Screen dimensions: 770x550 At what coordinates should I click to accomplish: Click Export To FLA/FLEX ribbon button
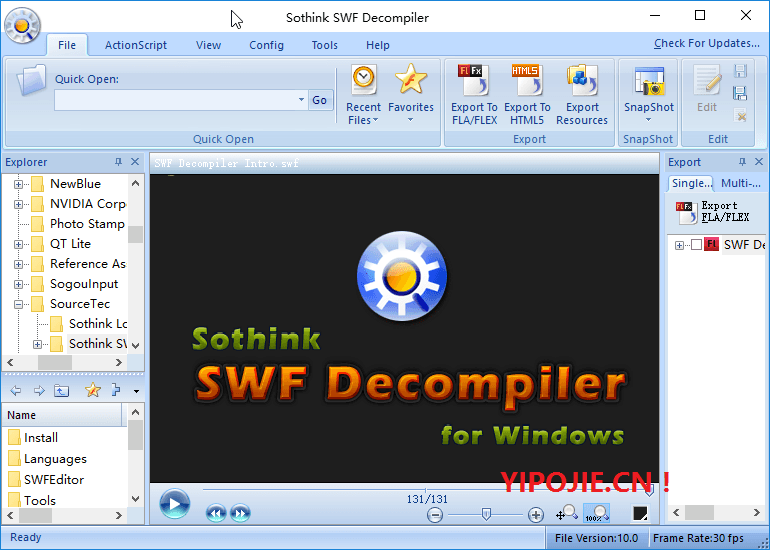pyautogui.click(x=474, y=94)
